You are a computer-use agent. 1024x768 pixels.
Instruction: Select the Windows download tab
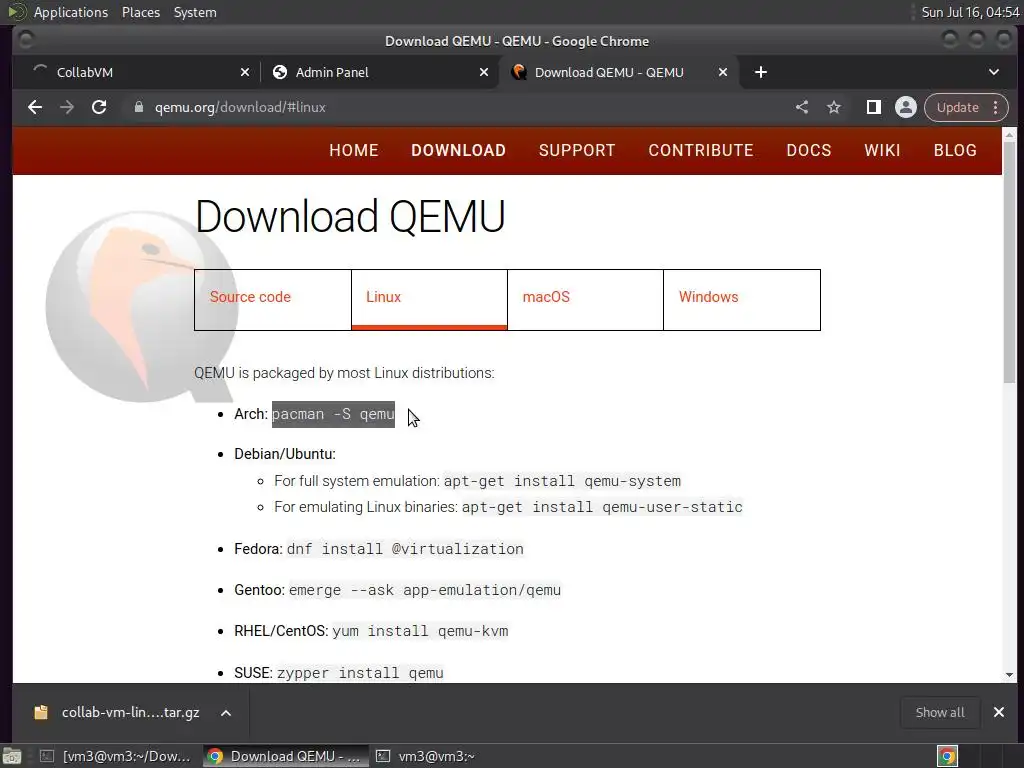point(742,300)
